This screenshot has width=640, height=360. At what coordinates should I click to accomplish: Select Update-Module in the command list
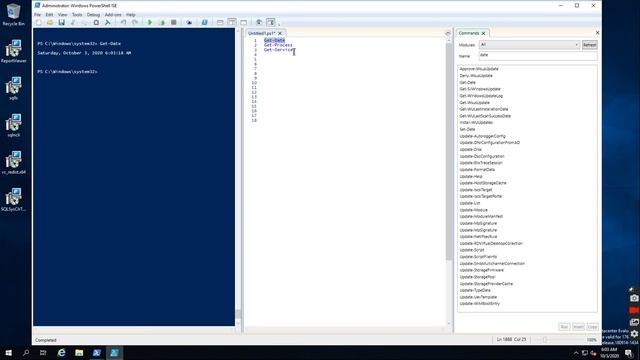[473, 210]
